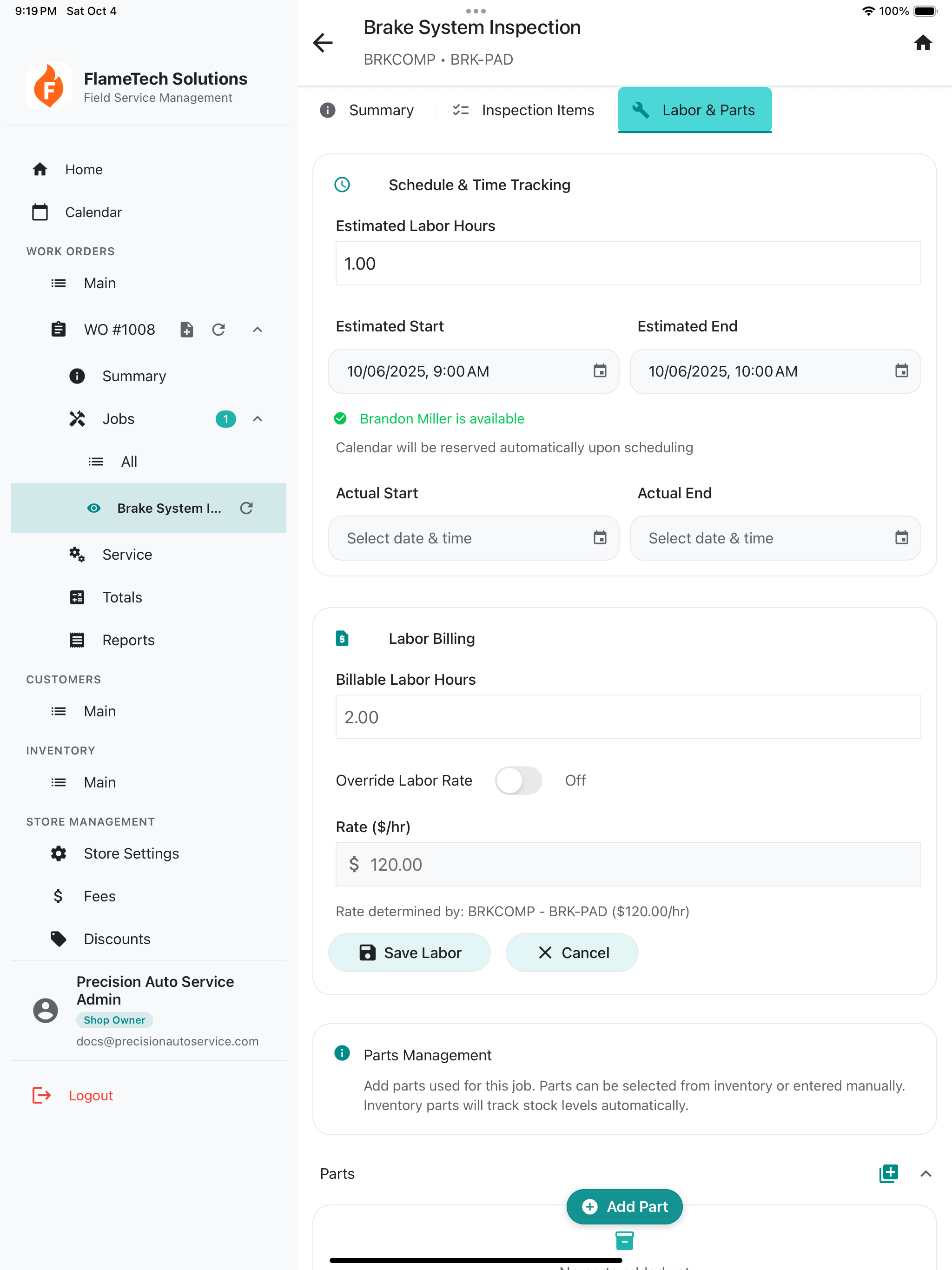Screen dimensions: 952x1270
Task: Click the clock icon on Schedule & Time Tracking
Action: pyautogui.click(x=342, y=185)
